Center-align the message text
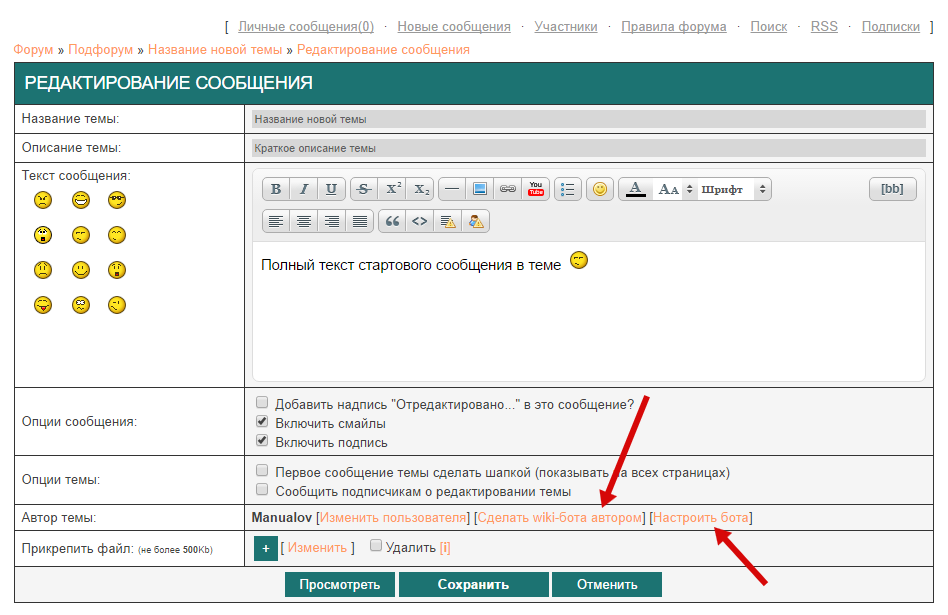 point(304,221)
